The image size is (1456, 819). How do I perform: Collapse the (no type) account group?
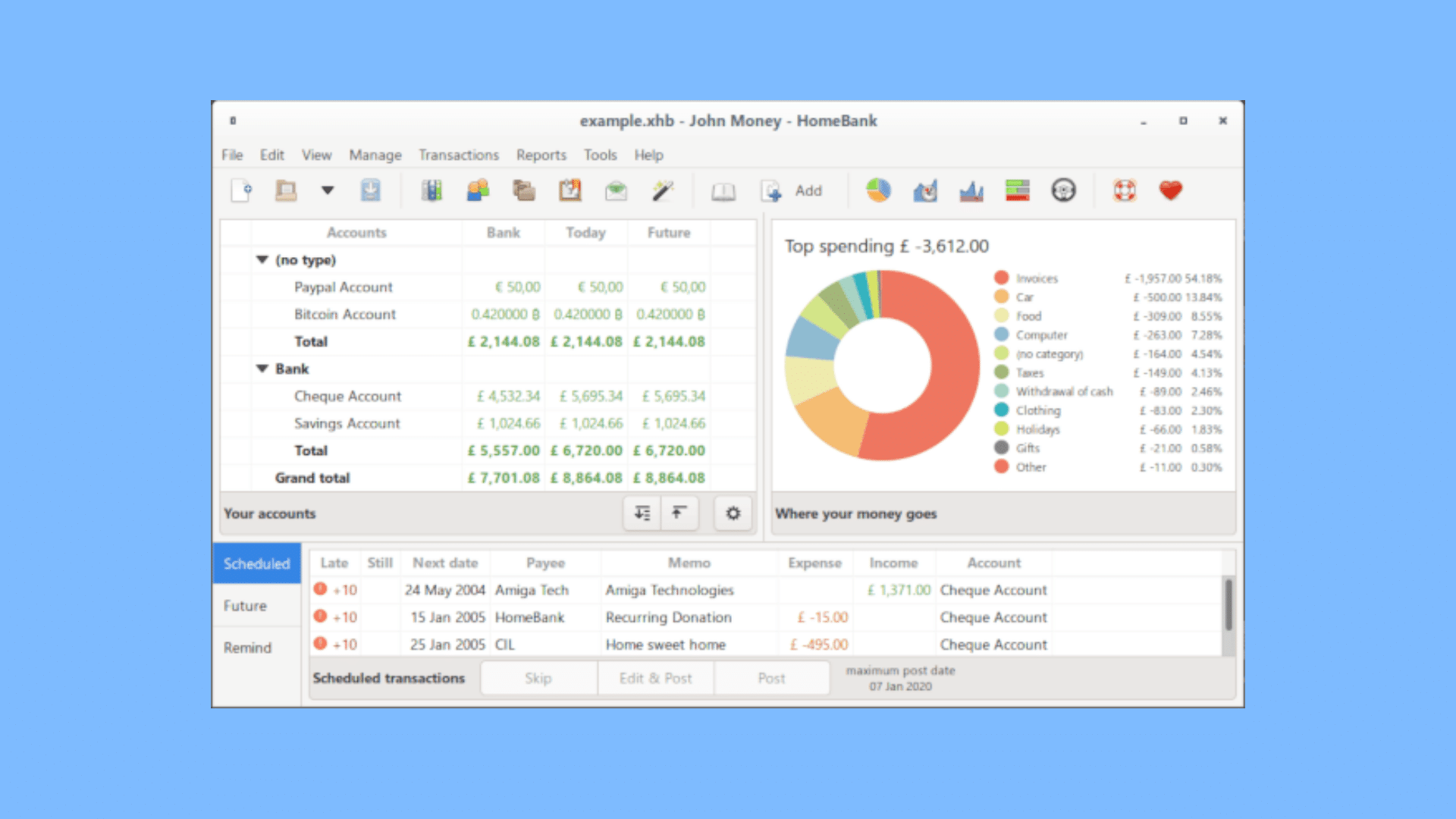click(262, 260)
